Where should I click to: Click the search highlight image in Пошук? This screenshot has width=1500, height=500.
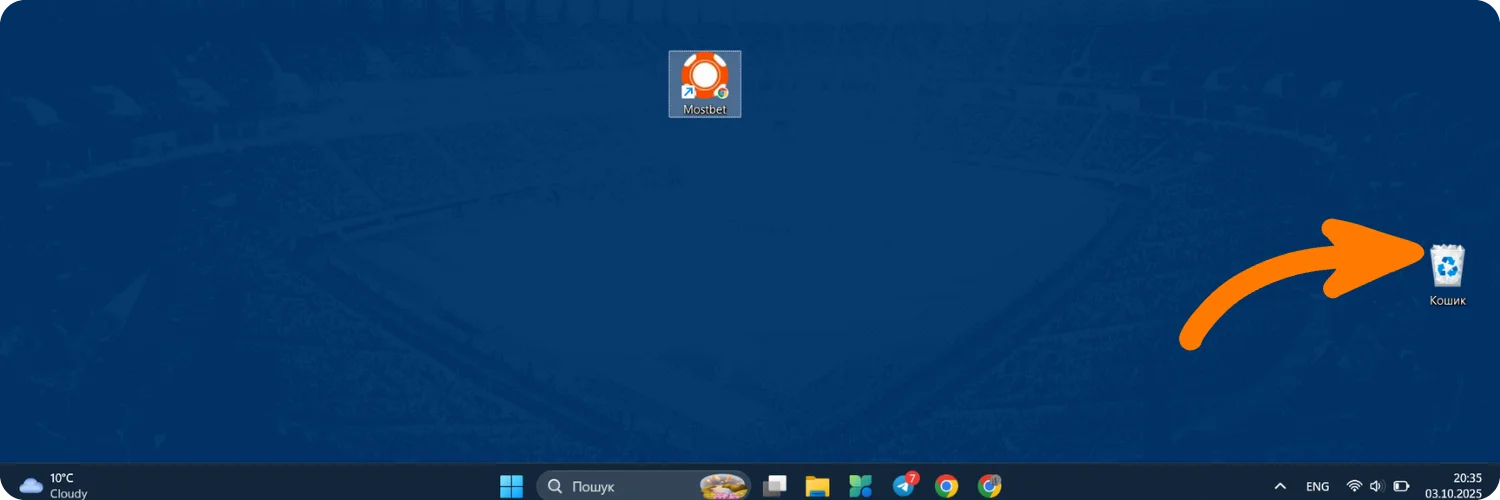pos(724,487)
